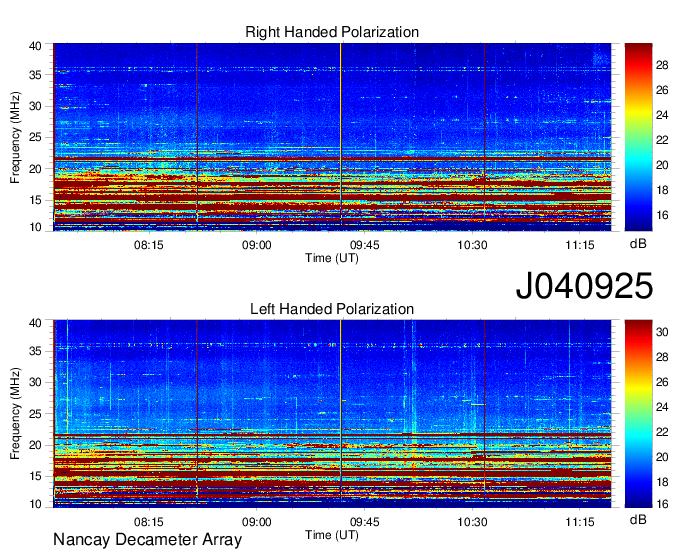680x552 pixels.
Task: Click 40 MHz tick on Left Handed frequency axis
Action: pos(35,323)
